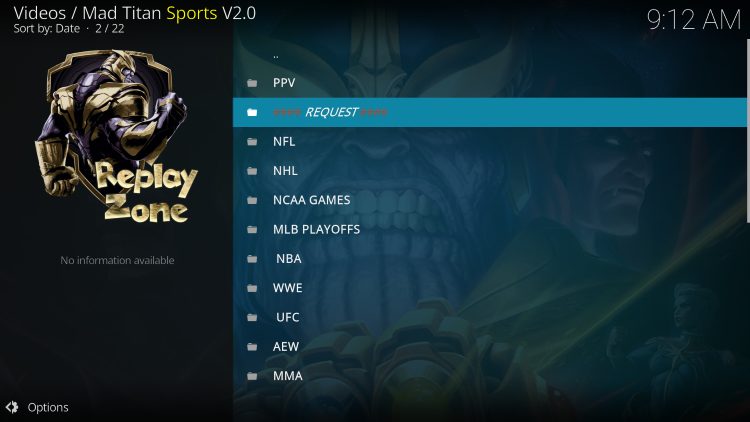Click the folder icon beside NFL
This screenshot has width=750, height=422.
coord(252,142)
